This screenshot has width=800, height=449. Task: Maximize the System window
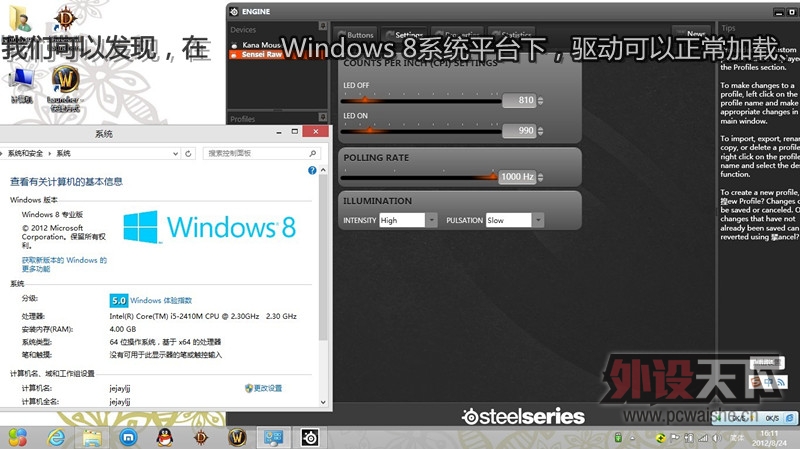(x=294, y=132)
